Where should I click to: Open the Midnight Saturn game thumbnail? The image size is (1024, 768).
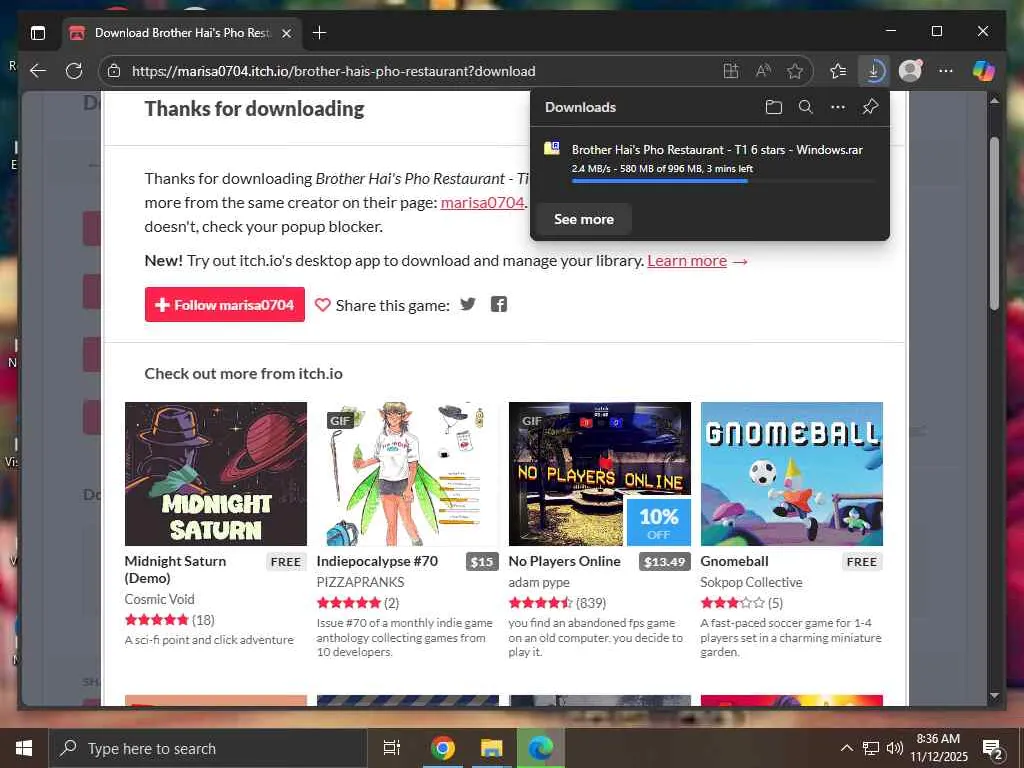(x=216, y=473)
